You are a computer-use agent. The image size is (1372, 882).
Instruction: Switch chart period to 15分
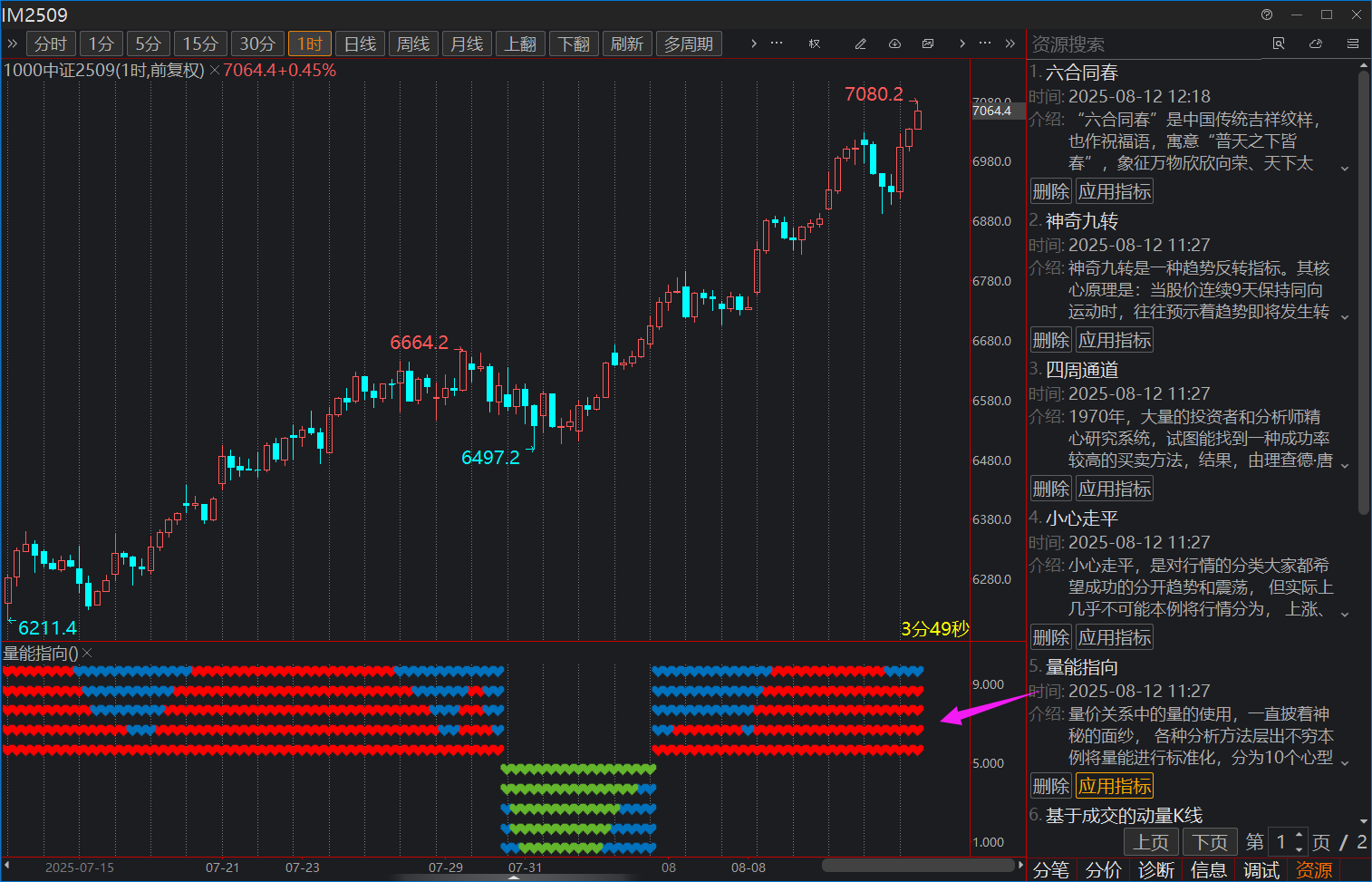200,44
